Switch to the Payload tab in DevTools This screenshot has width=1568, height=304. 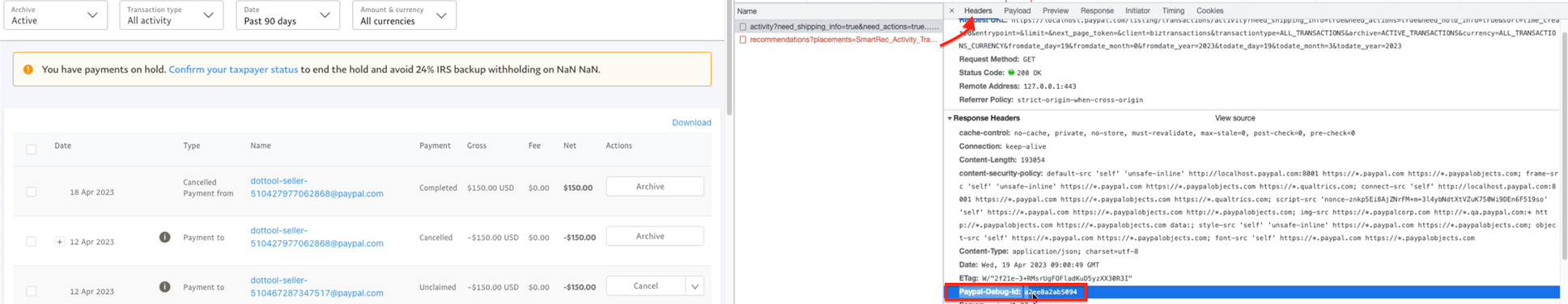pyautogui.click(x=1017, y=11)
